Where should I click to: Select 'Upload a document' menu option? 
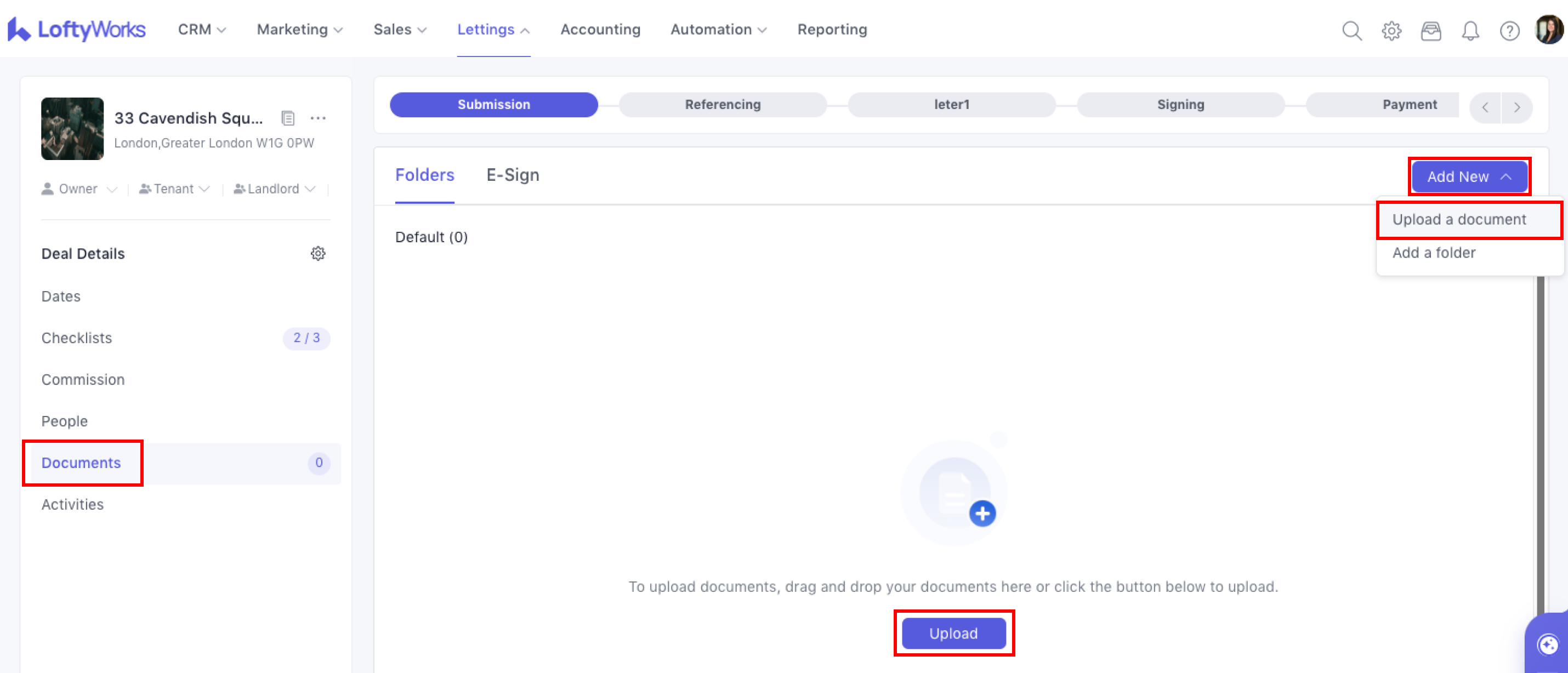click(1458, 220)
